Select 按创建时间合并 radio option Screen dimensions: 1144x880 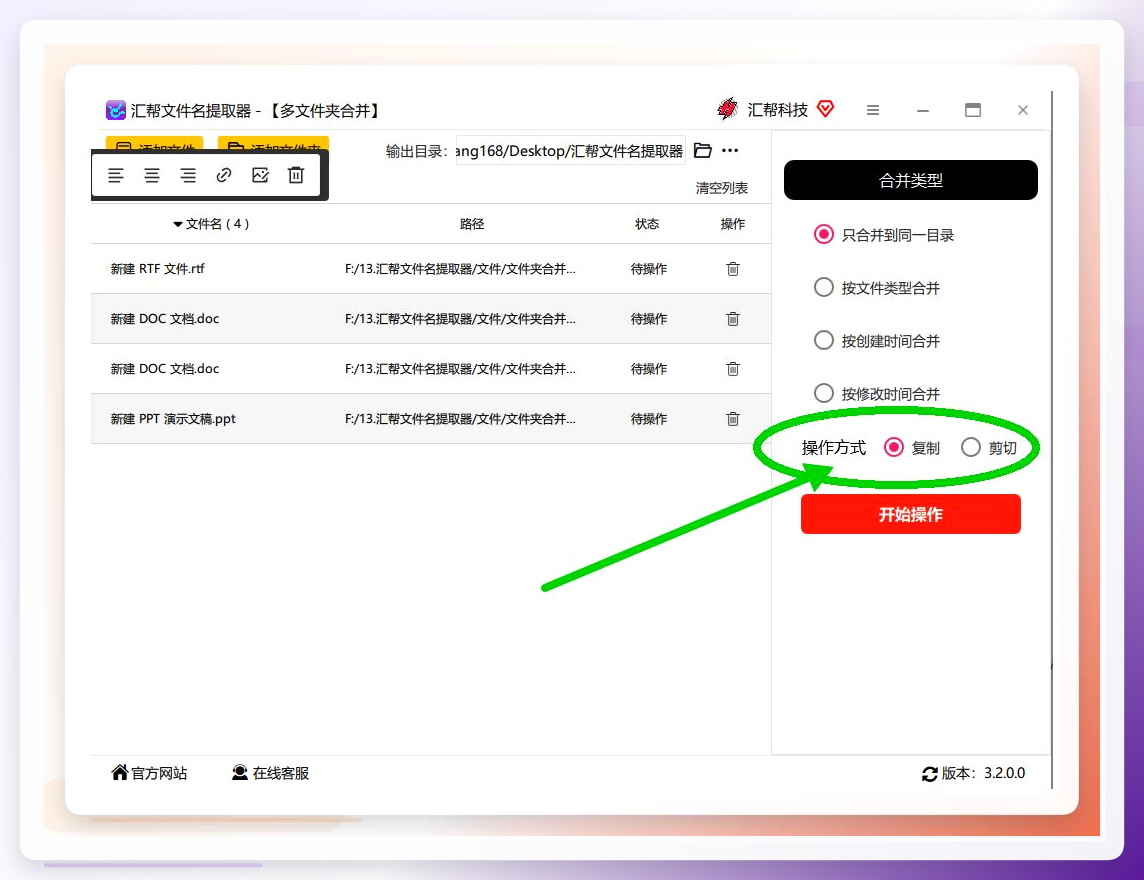pyautogui.click(x=824, y=340)
